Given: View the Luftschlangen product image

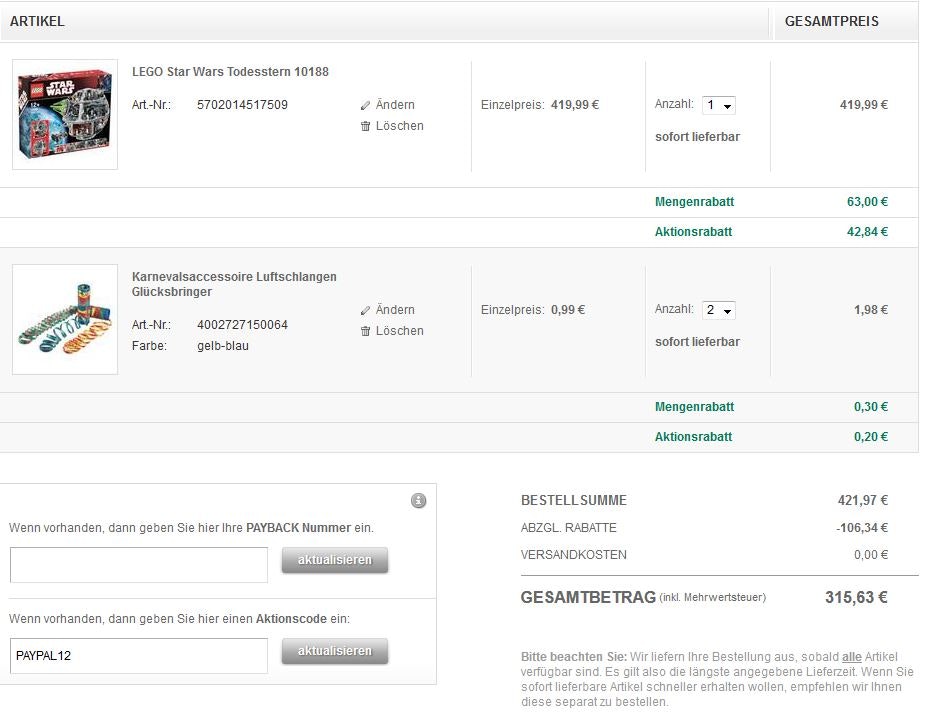Looking at the screenshot, I should click(x=65, y=318).
